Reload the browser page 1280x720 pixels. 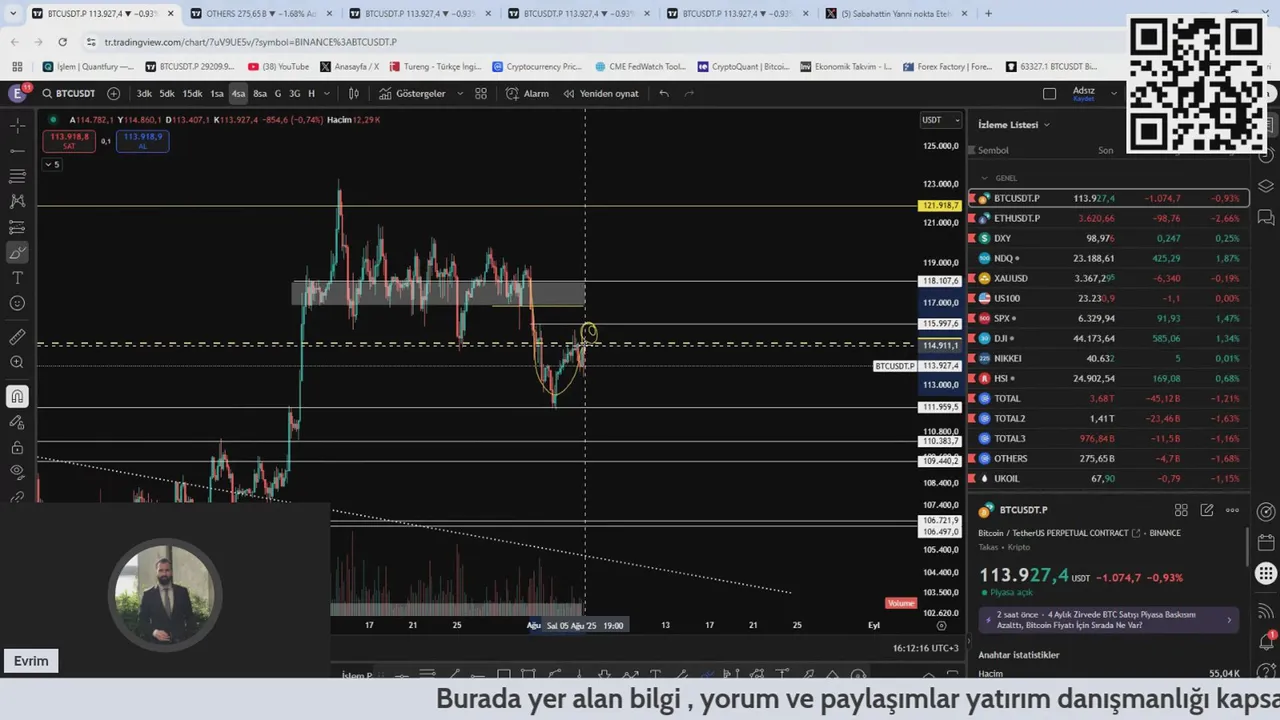[62, 42]
